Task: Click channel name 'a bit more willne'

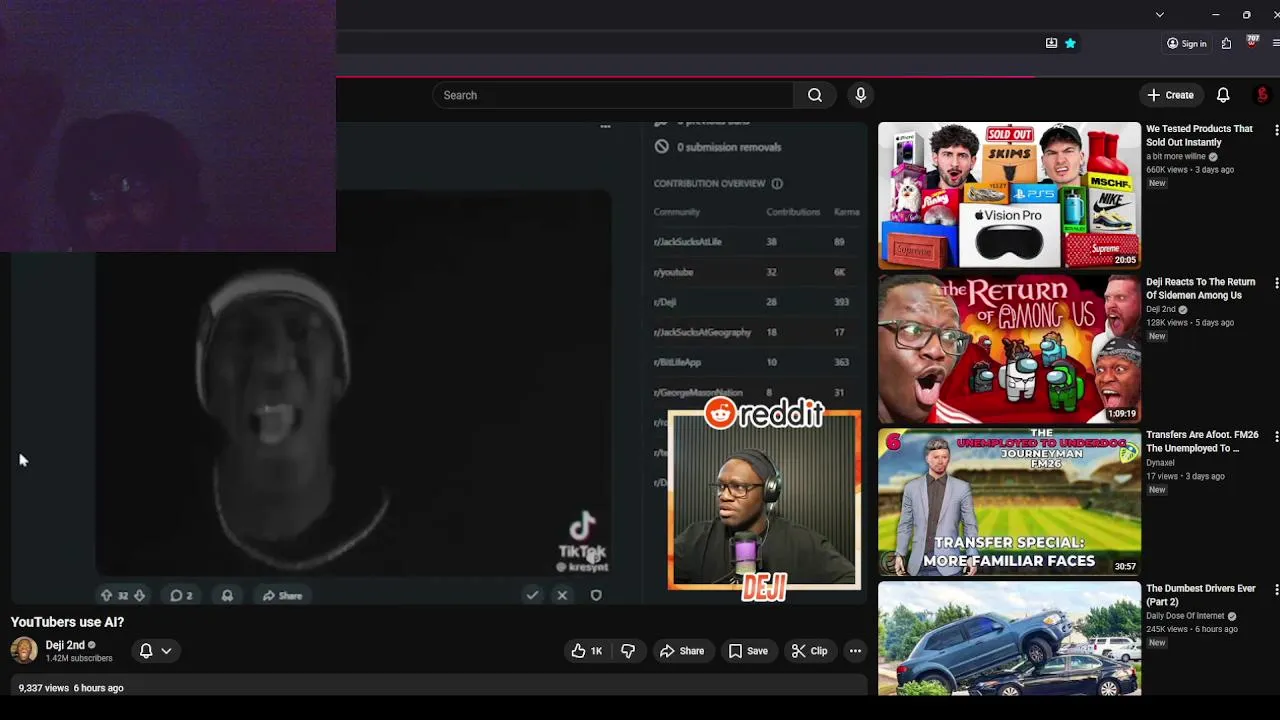Action: point(1176,157)
